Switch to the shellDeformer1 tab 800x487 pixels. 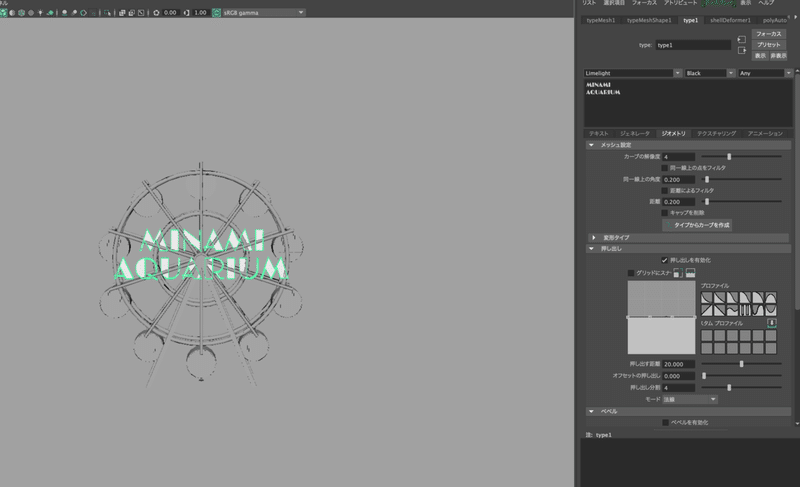coord(730,20)
